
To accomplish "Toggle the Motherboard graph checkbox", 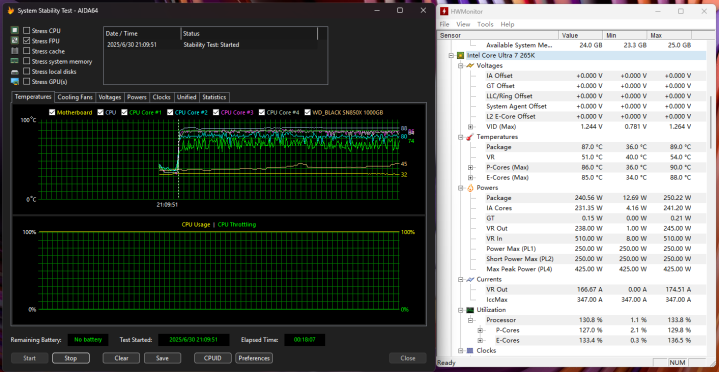I will (x=52, y=112).
